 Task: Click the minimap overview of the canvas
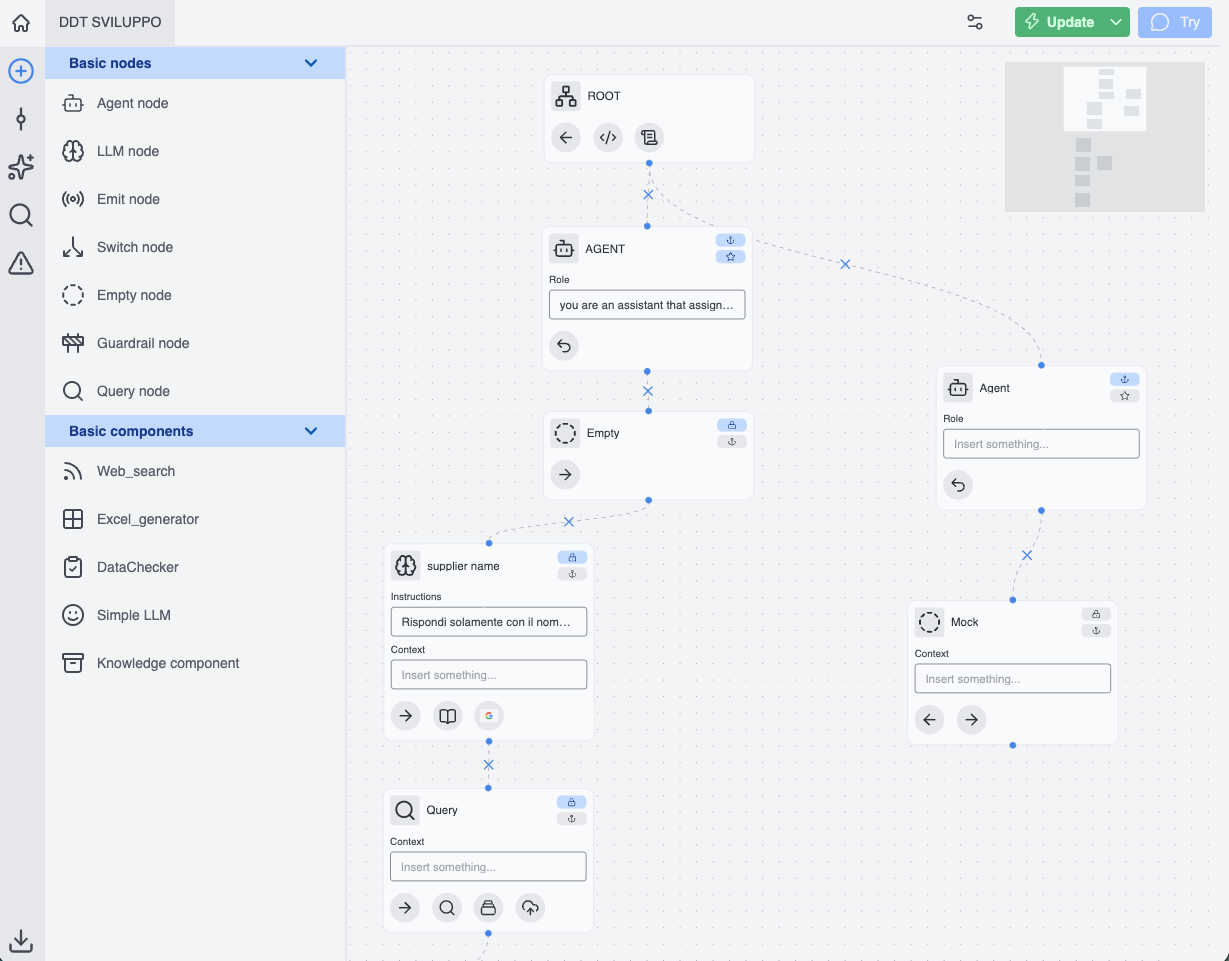(x=1105, y=137)
